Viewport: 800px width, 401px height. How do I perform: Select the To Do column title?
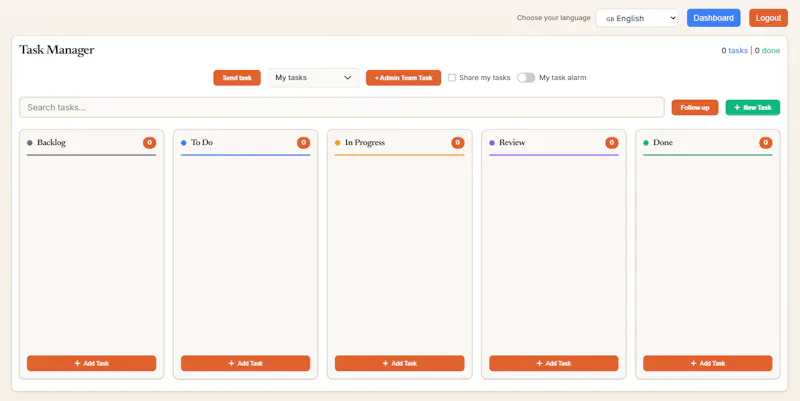point(202,142)
